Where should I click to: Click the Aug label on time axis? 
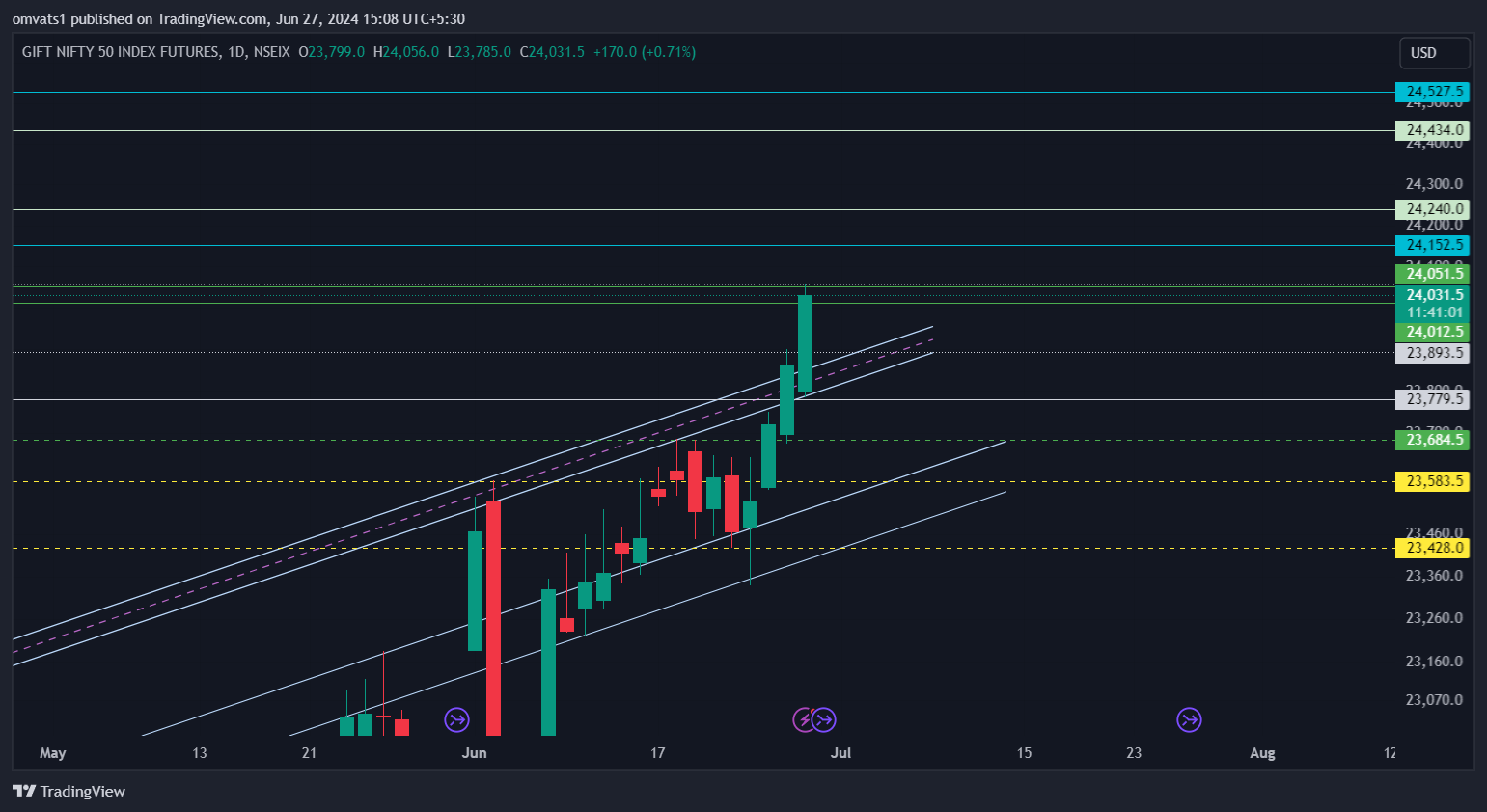[x=1262, y=753]
